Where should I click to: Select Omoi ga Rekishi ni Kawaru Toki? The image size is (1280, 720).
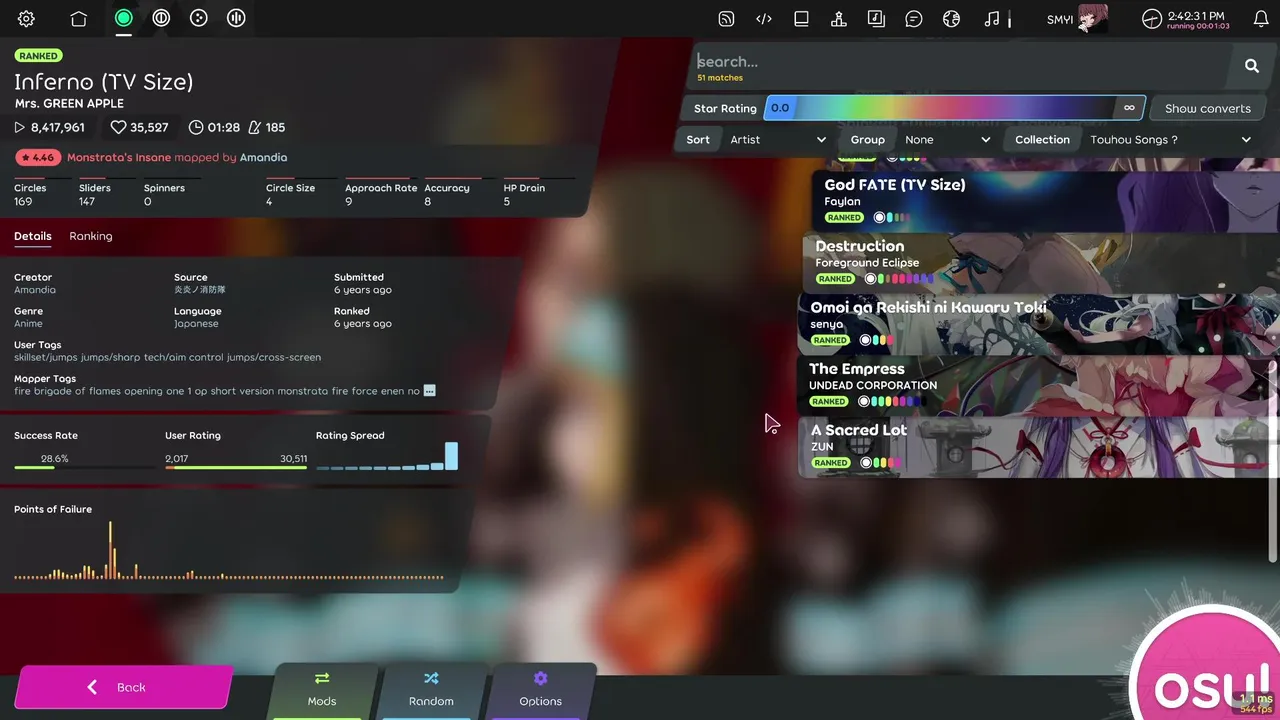[1038, 324]
